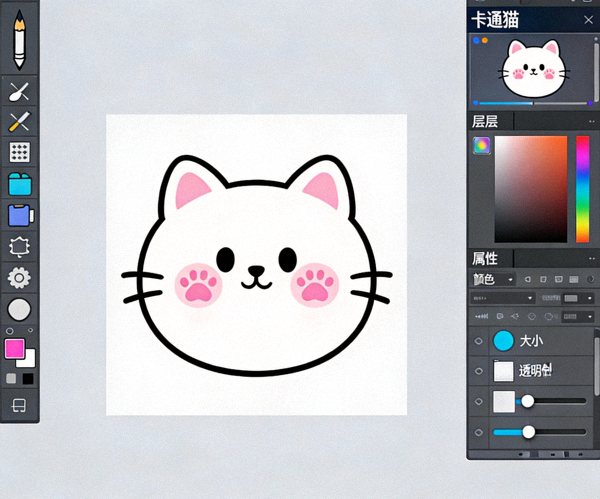
Task: Click the frame icon at toolbar bottom
Action: [19, 405]
